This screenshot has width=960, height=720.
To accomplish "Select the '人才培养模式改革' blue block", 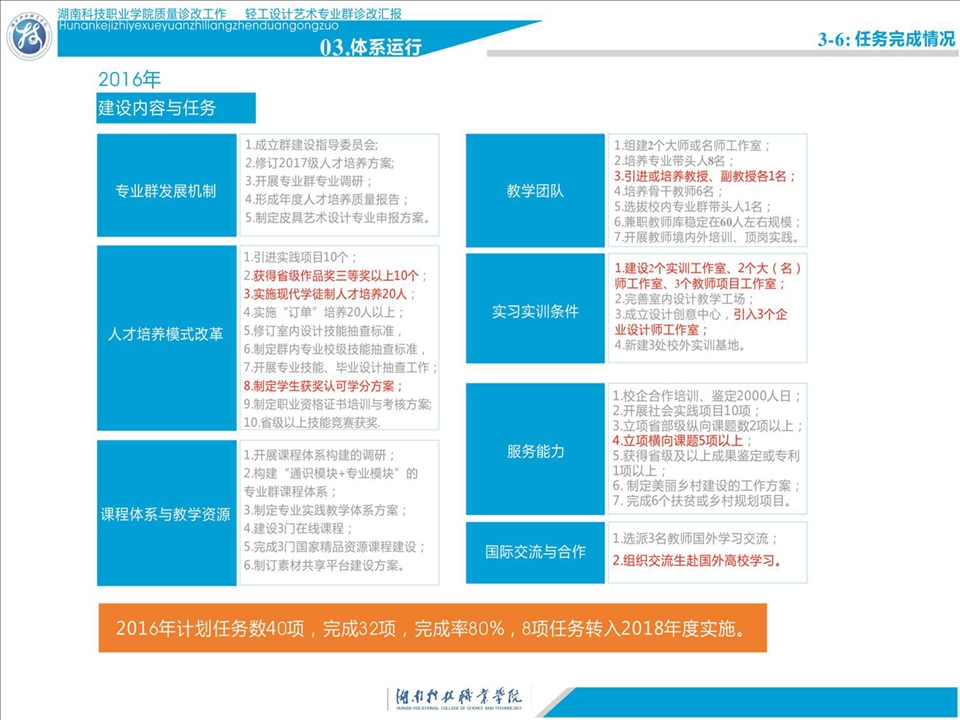I will click(x=167, y=338).
